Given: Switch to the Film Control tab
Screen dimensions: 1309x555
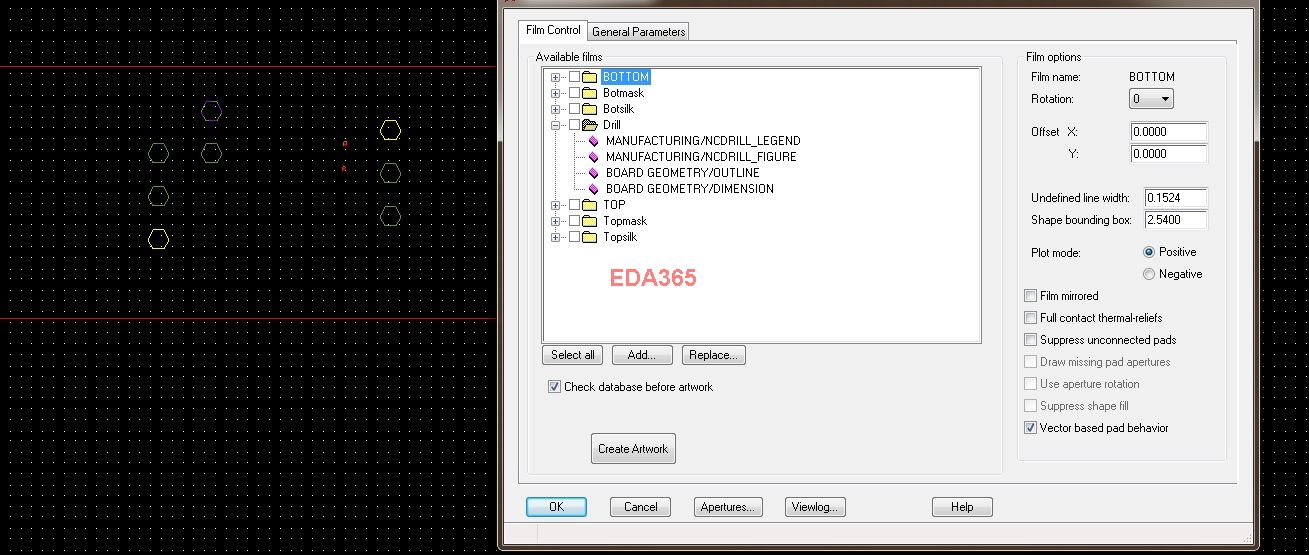Looking at the screenshot, I should coord(553,30).
